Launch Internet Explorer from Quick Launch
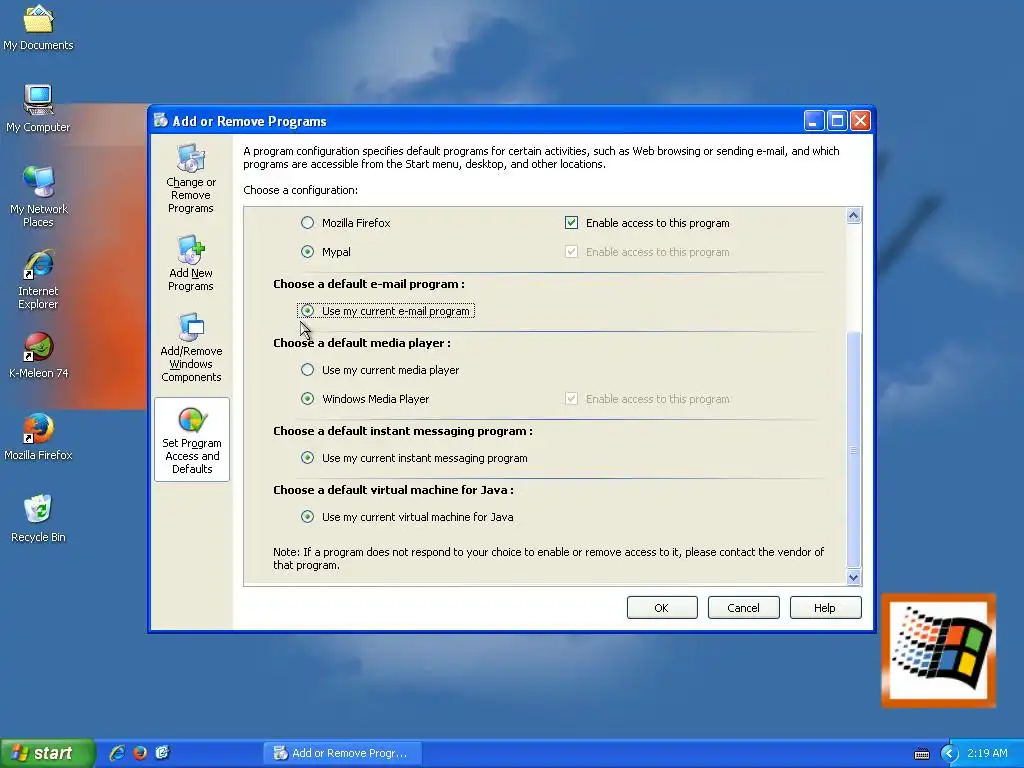 click(x=117, y=753)
